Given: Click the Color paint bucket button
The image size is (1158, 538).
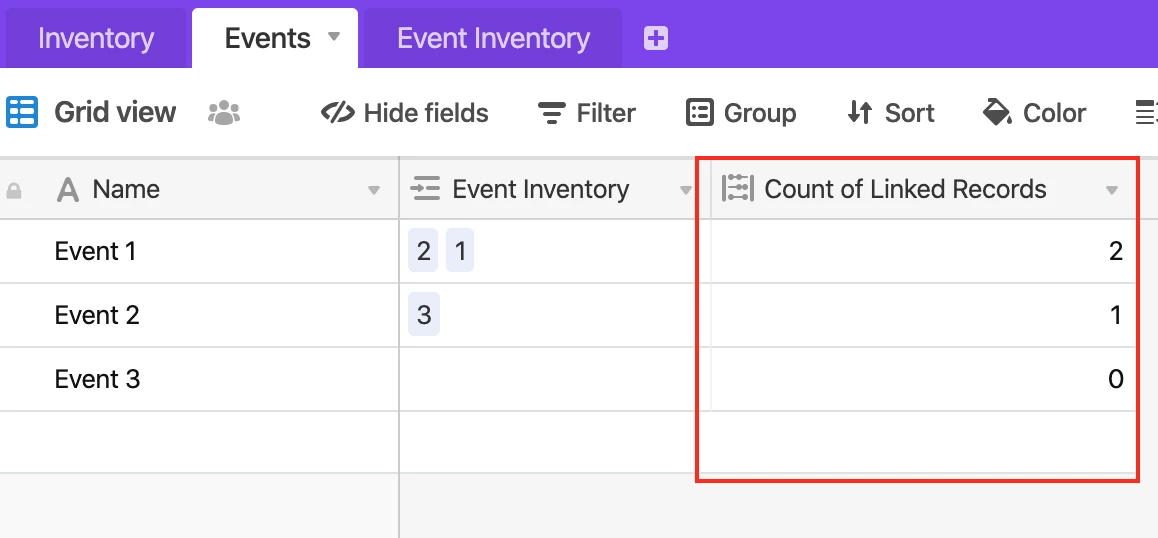Looking at the screenshot, I should coord(1034,113).
